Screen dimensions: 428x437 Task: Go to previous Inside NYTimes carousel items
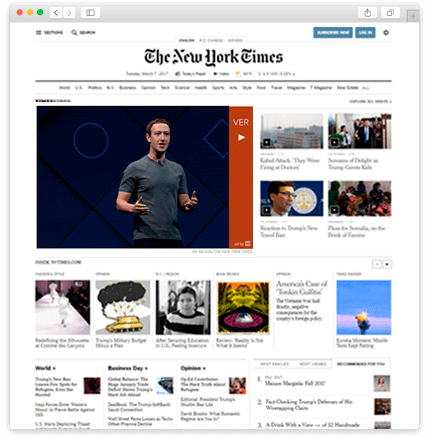377,264
